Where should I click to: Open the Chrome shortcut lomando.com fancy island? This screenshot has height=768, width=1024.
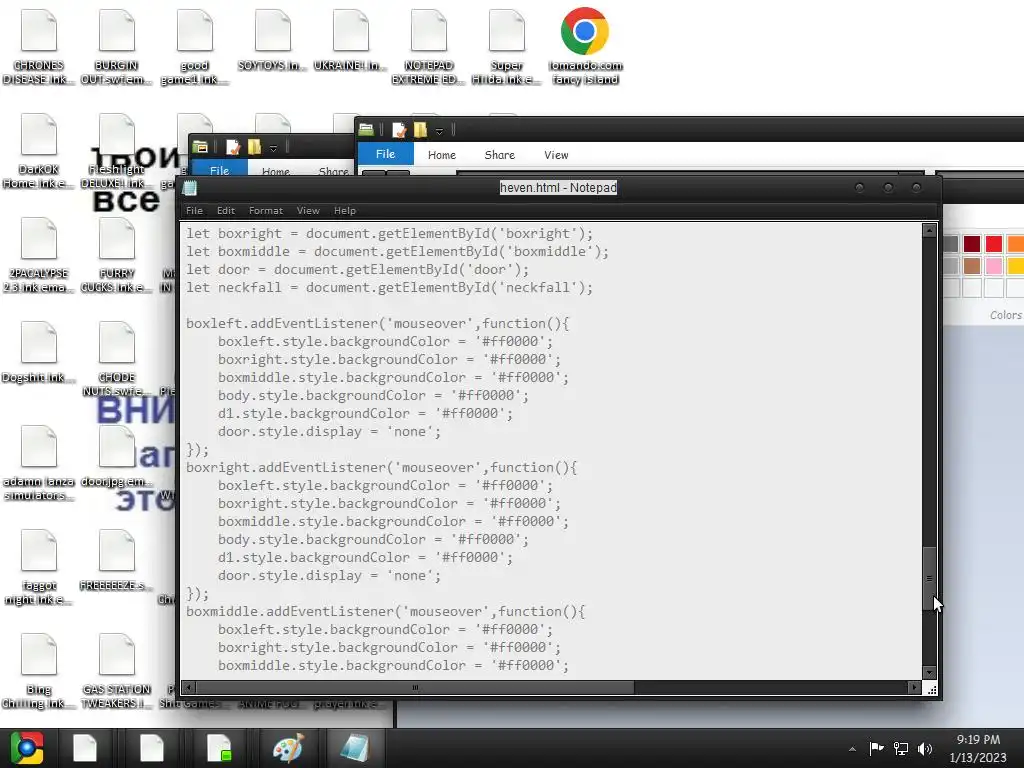click(584, 46)
